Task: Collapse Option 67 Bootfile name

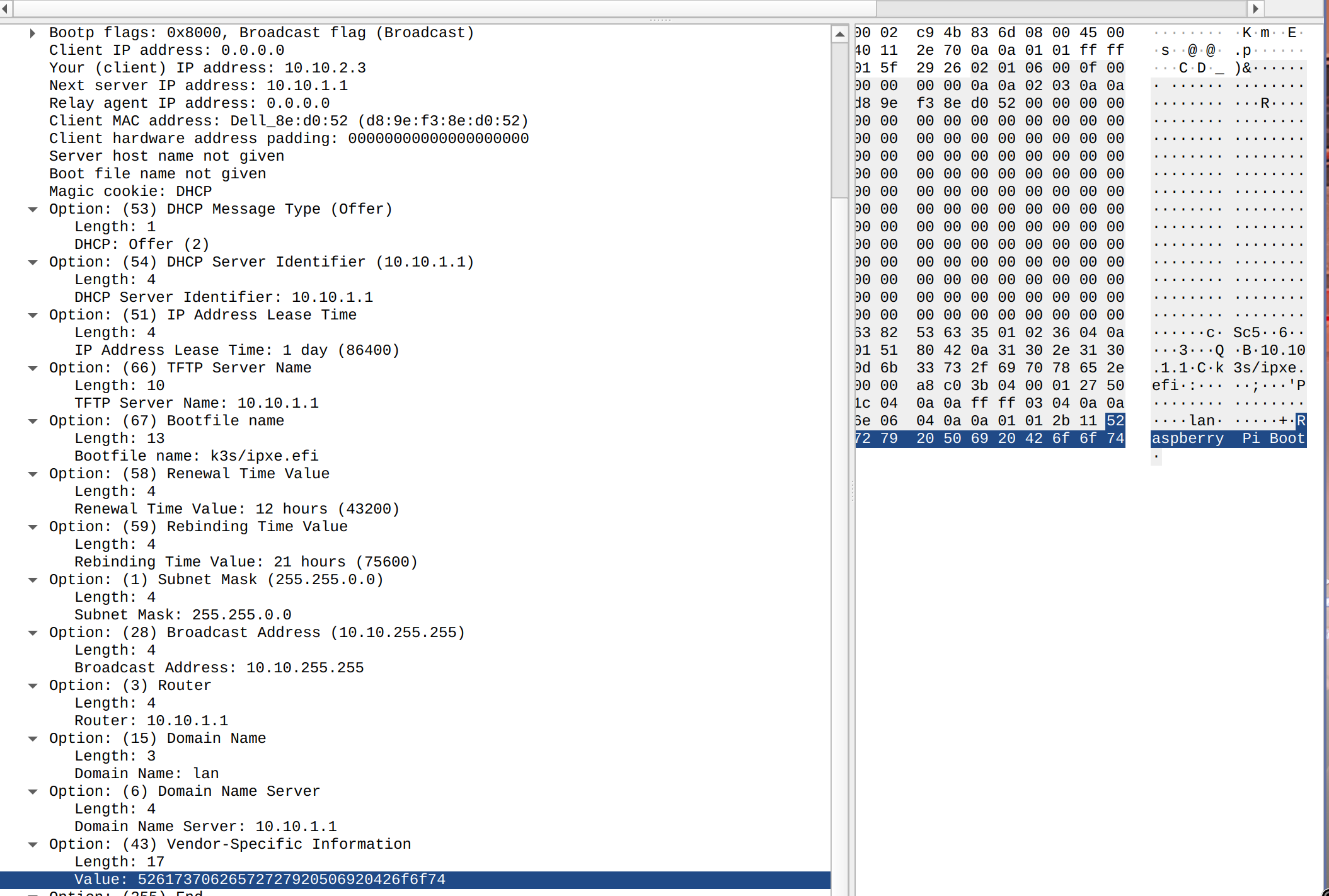Action: point(32,421)
